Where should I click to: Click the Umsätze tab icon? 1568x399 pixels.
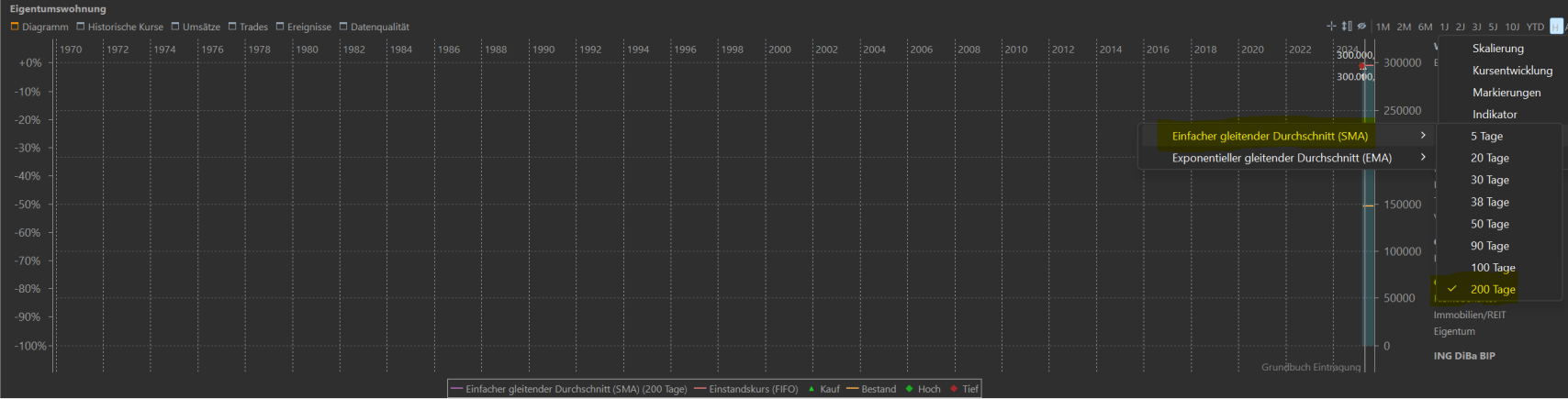175,27
